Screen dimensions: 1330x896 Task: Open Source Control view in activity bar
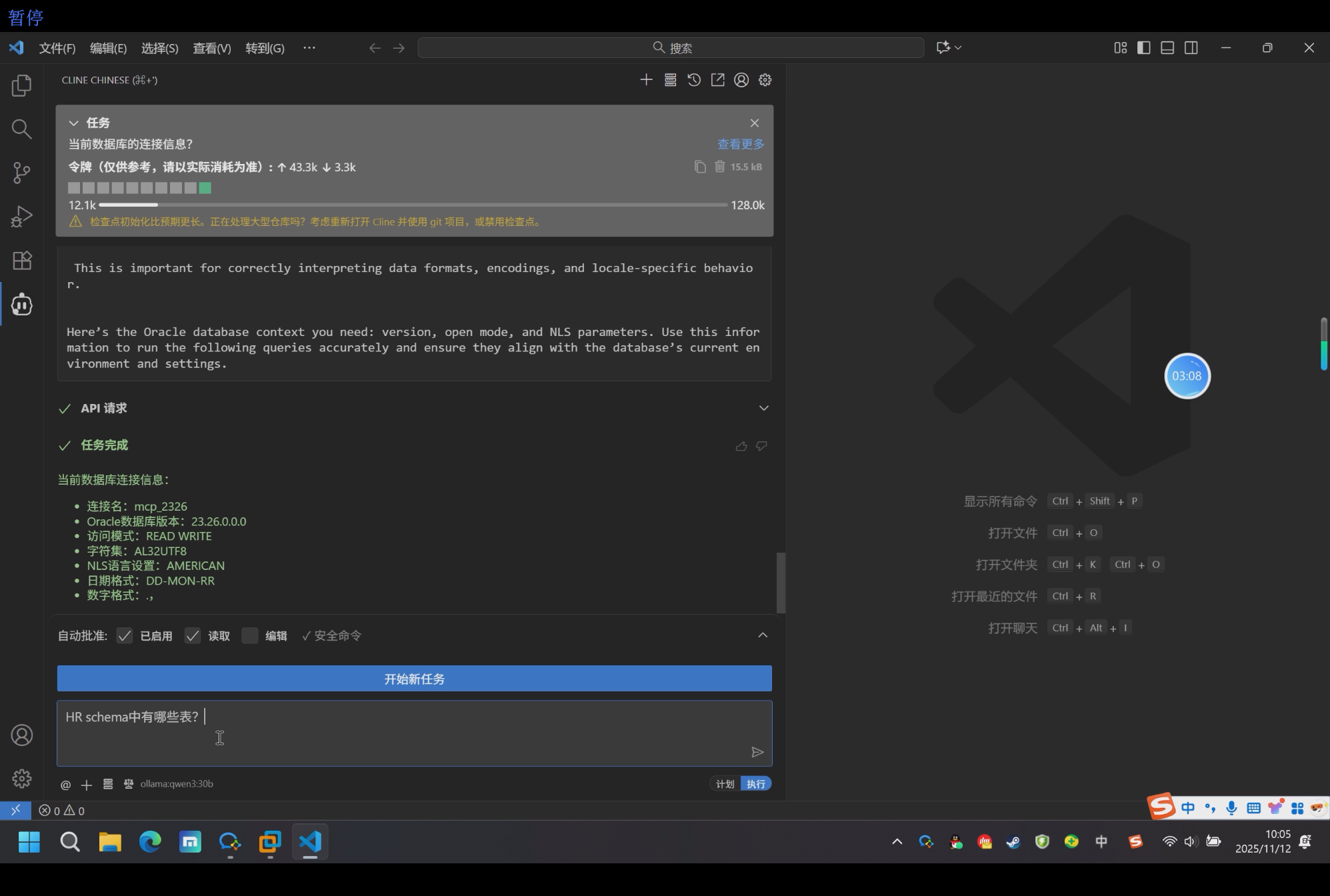21,173
